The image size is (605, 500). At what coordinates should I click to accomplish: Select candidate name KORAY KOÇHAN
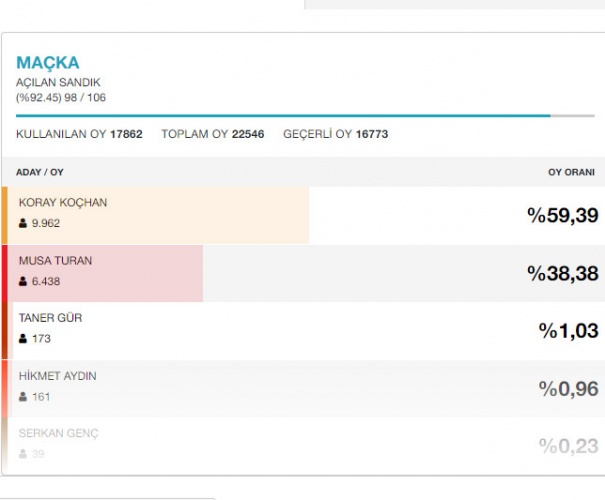click(63, 203)
